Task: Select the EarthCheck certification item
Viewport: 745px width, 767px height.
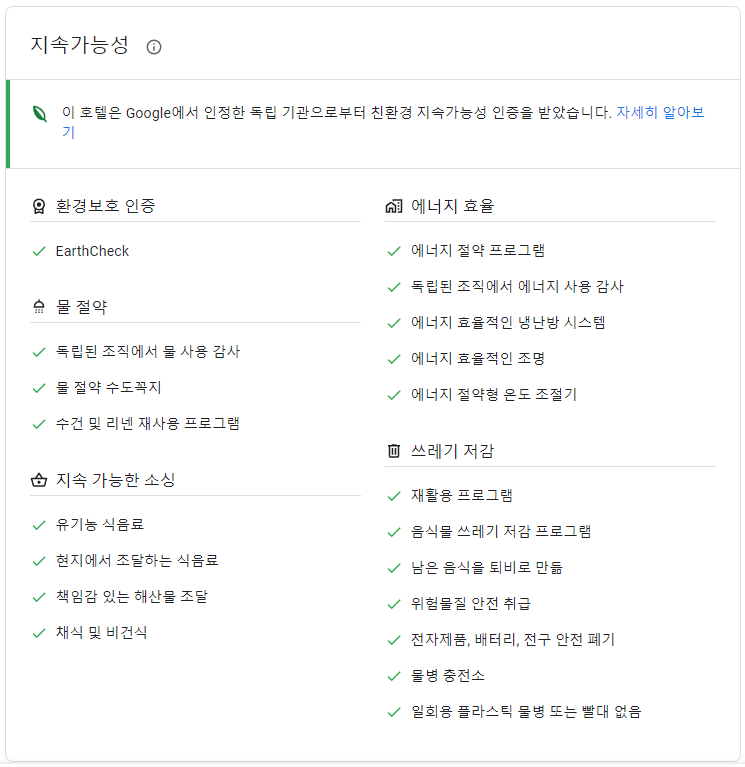Action: click(92, 251)
